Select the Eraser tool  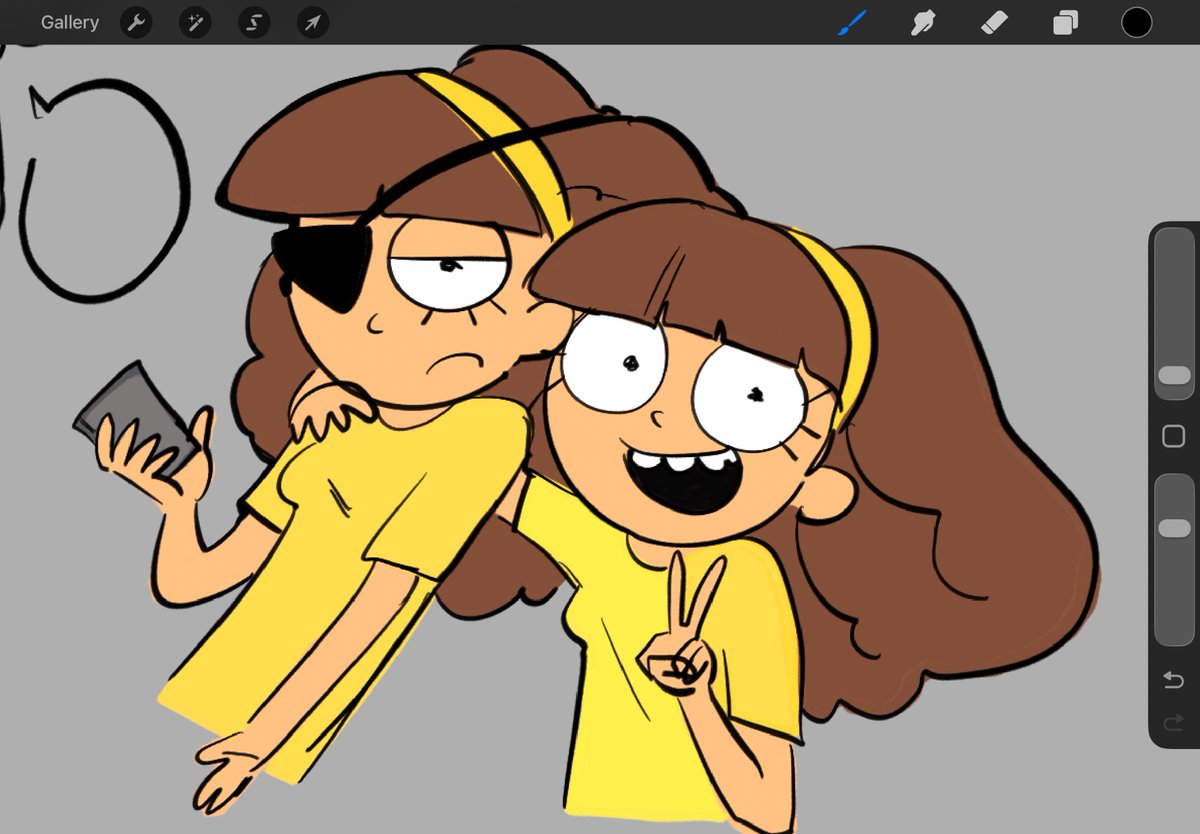(x=994, y=22)
